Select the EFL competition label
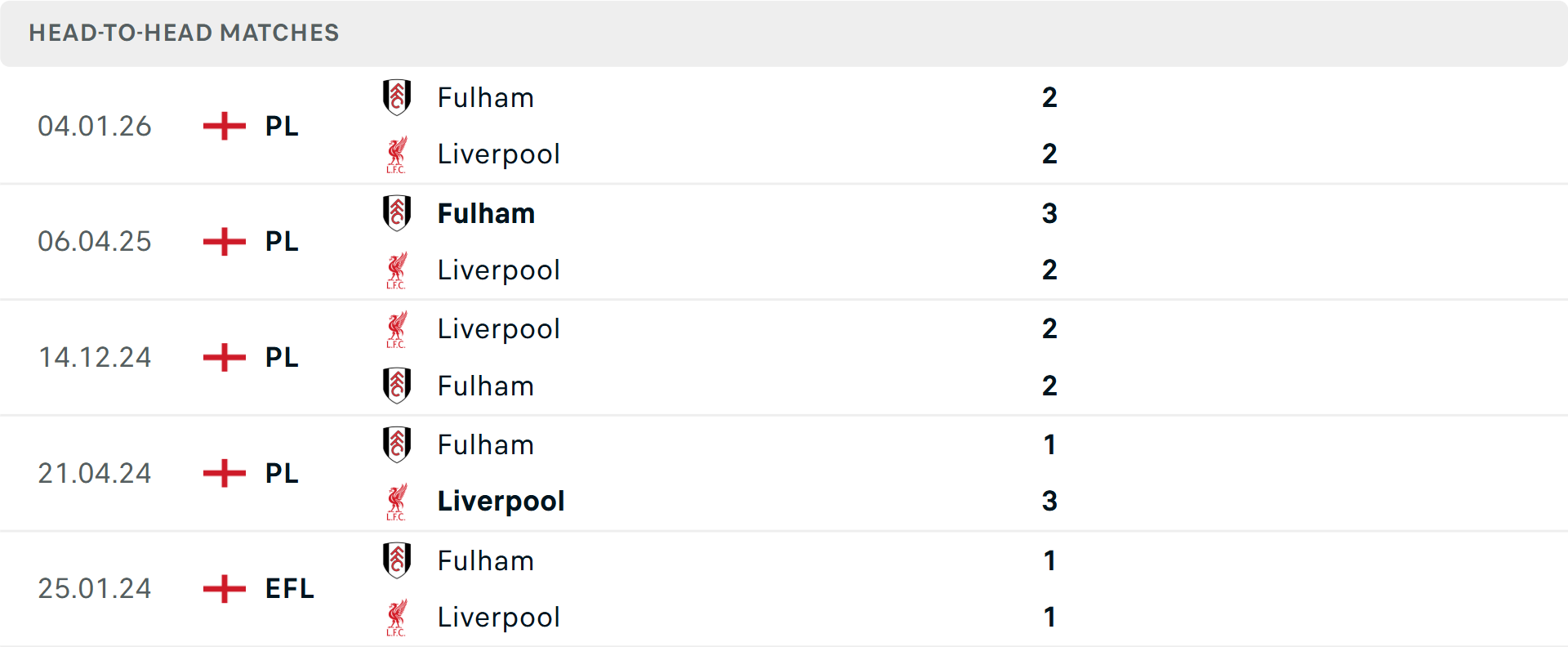 289,588
